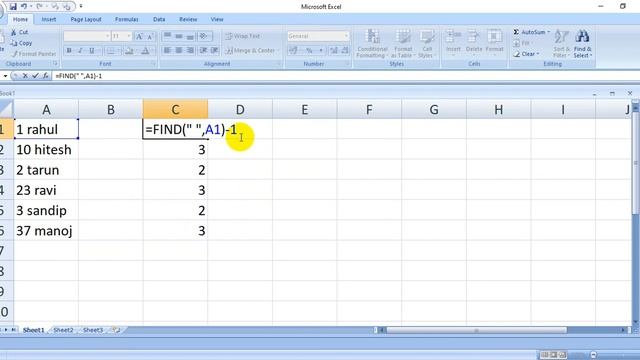This screenshot has width=640, height=360.
Task: Open Find & Select menu
Action: pos(582,43)
